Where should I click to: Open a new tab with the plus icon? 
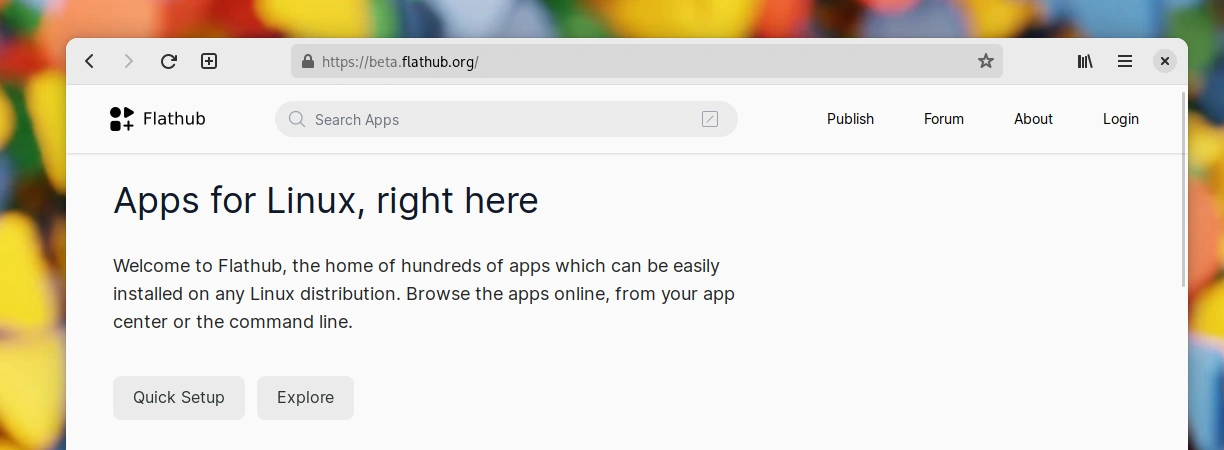click(x=209, y=61)
